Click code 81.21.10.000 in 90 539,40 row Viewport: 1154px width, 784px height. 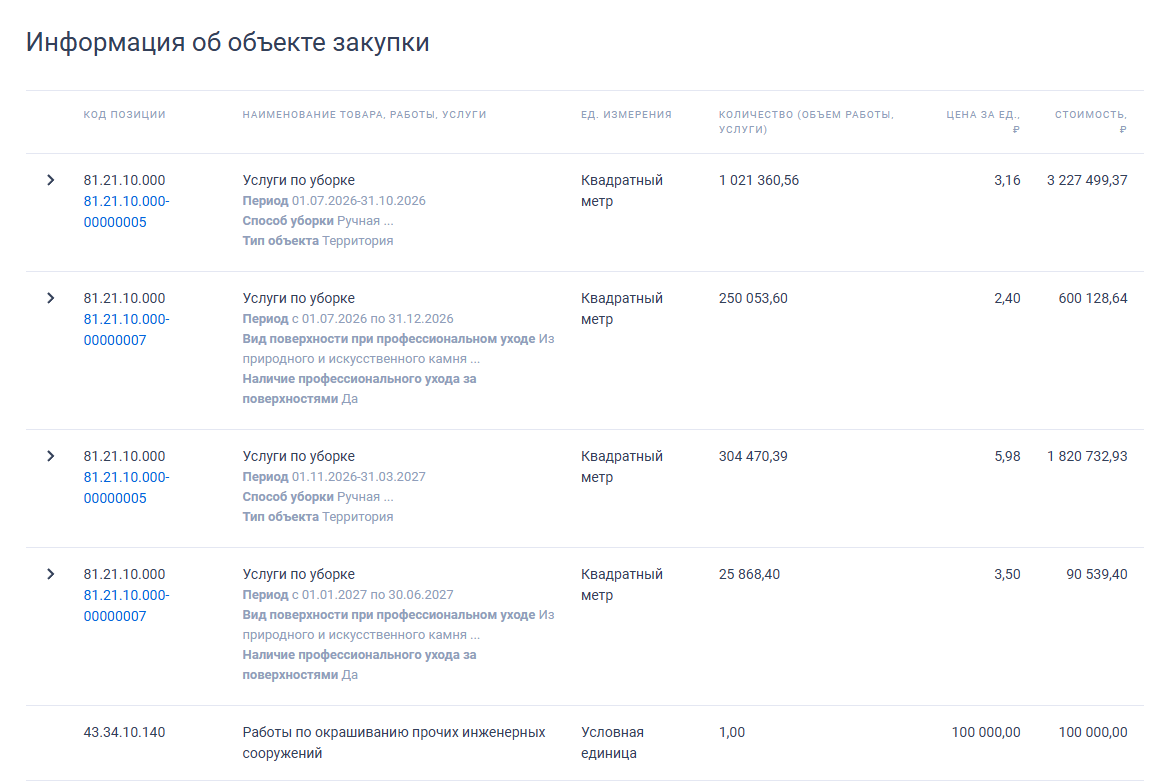pos(124,574)
